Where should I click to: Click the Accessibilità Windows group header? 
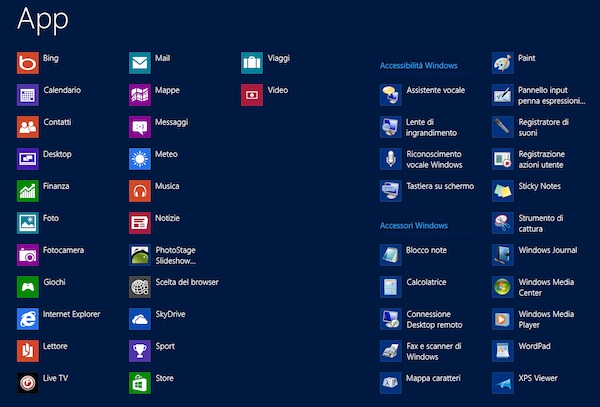tap(419, 65)
